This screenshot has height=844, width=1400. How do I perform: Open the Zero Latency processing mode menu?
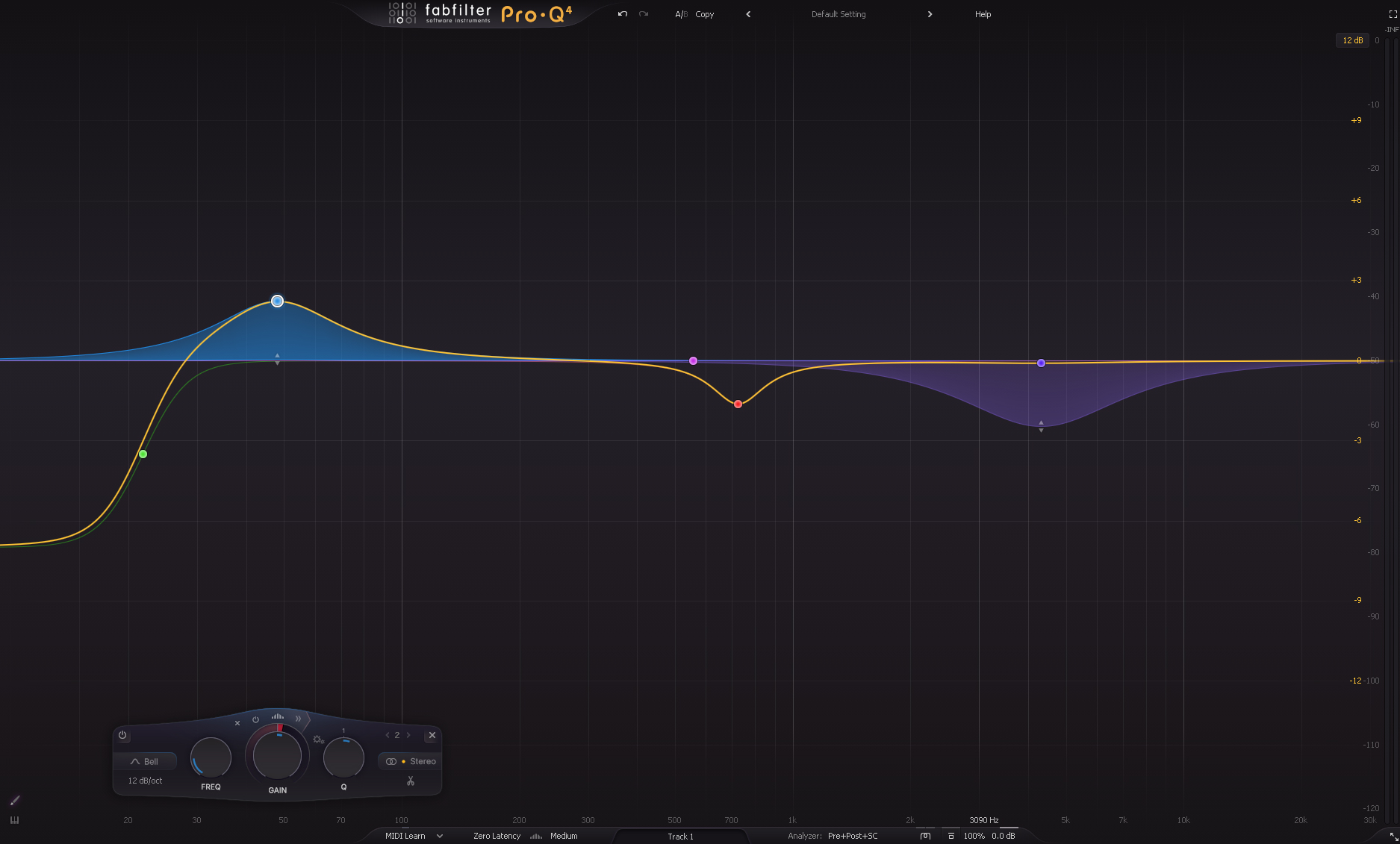click(x=497, y=836)
